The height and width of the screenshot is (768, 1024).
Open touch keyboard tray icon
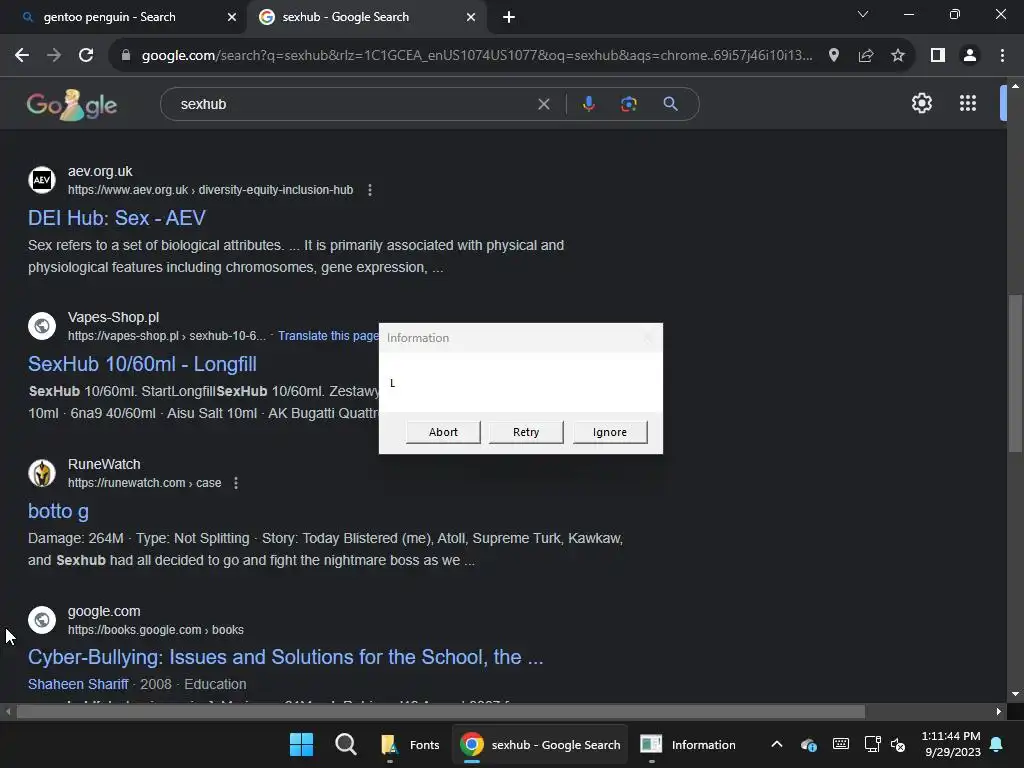coord(840,744)
